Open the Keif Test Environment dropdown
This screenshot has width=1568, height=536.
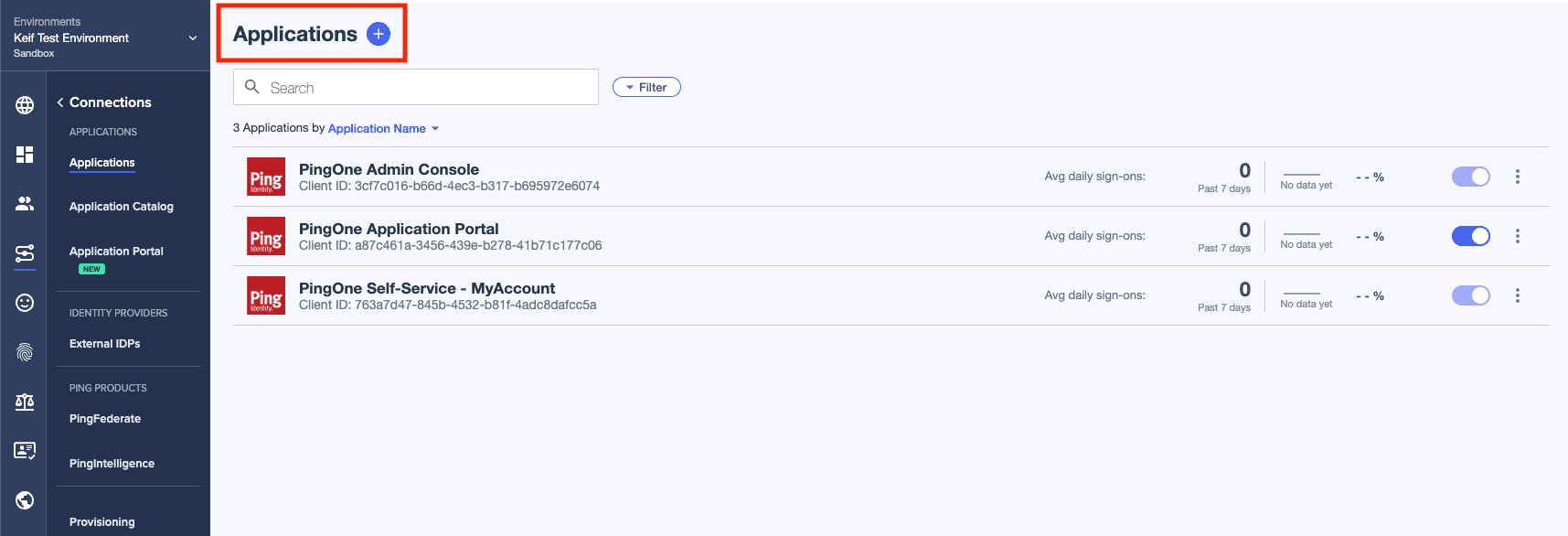coord(105,38)
